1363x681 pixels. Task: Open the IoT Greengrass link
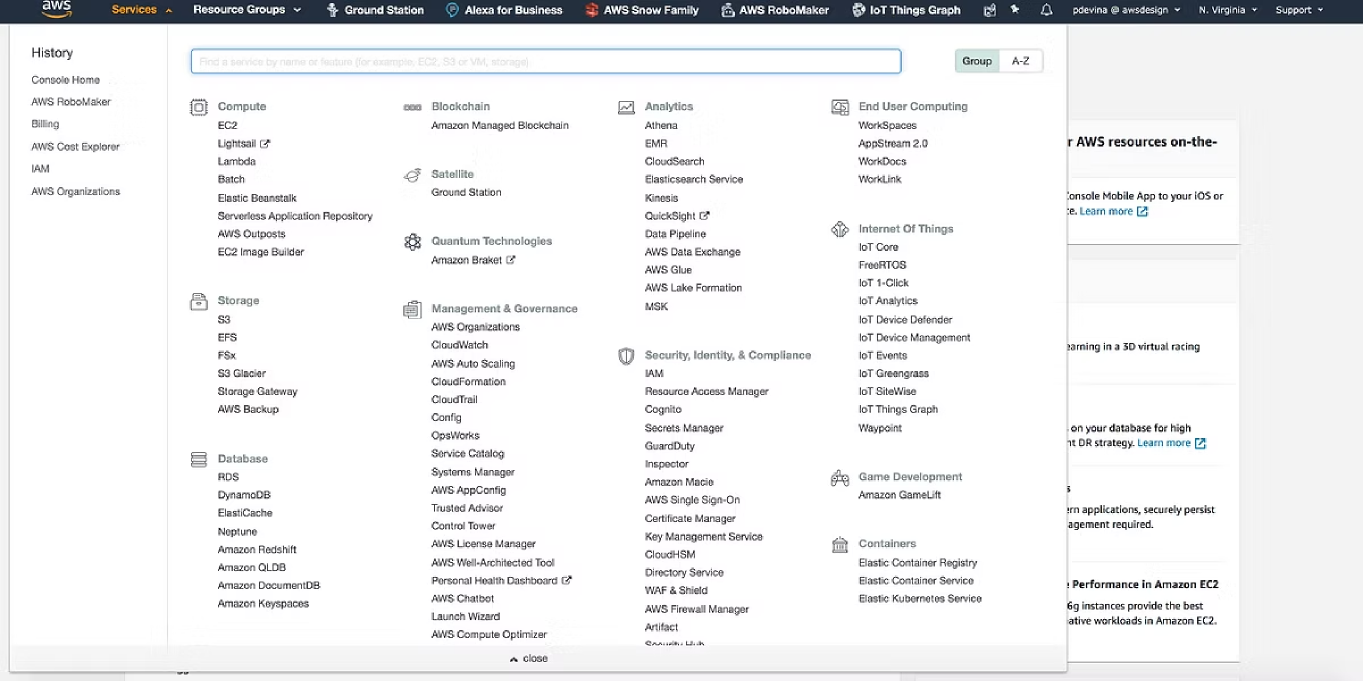click(894, 374)
